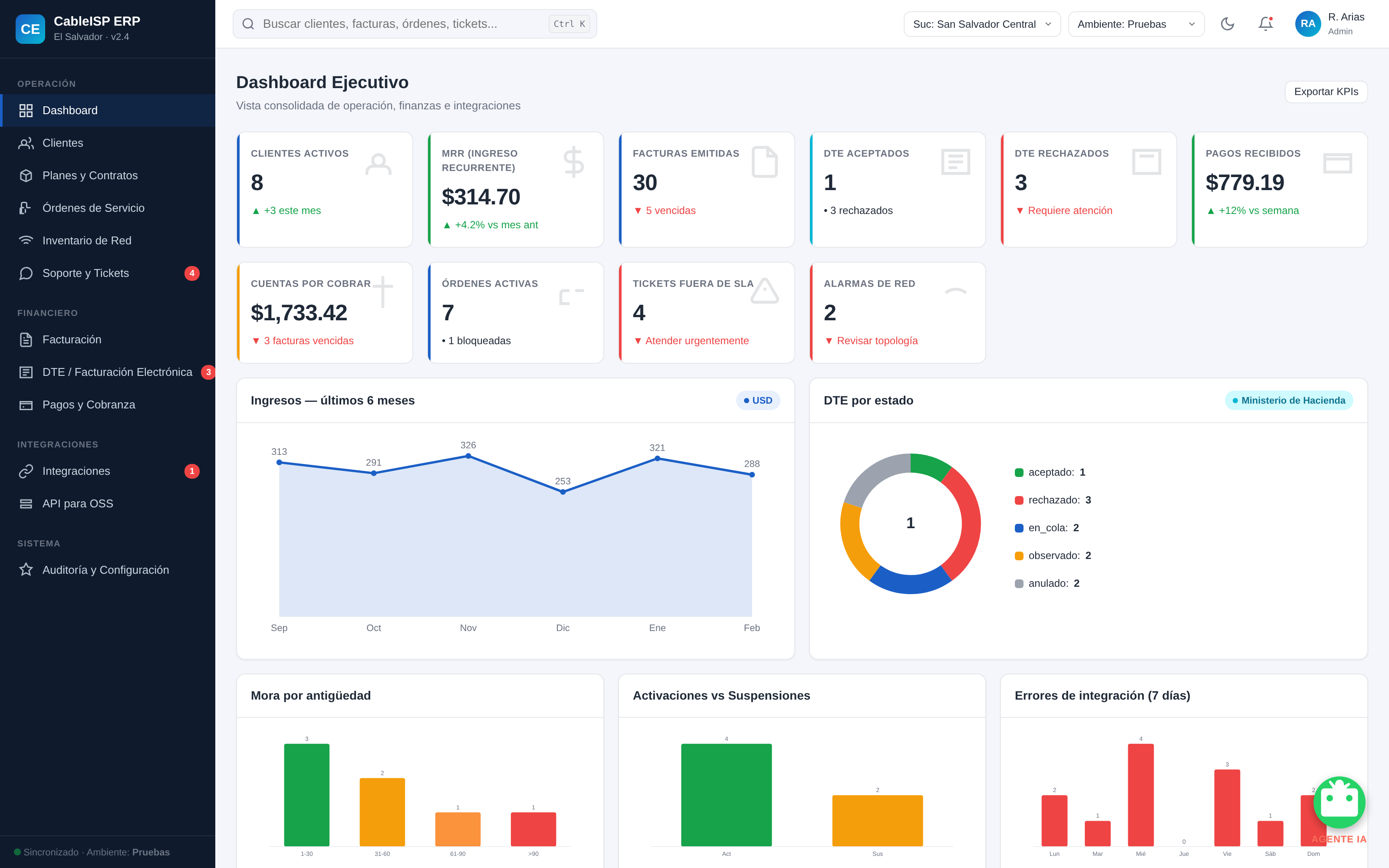The height and width of the screenshot is (868, 1389).
Task: Click the Facturas Emitidas file icon
Action: (x=764, y=162)
